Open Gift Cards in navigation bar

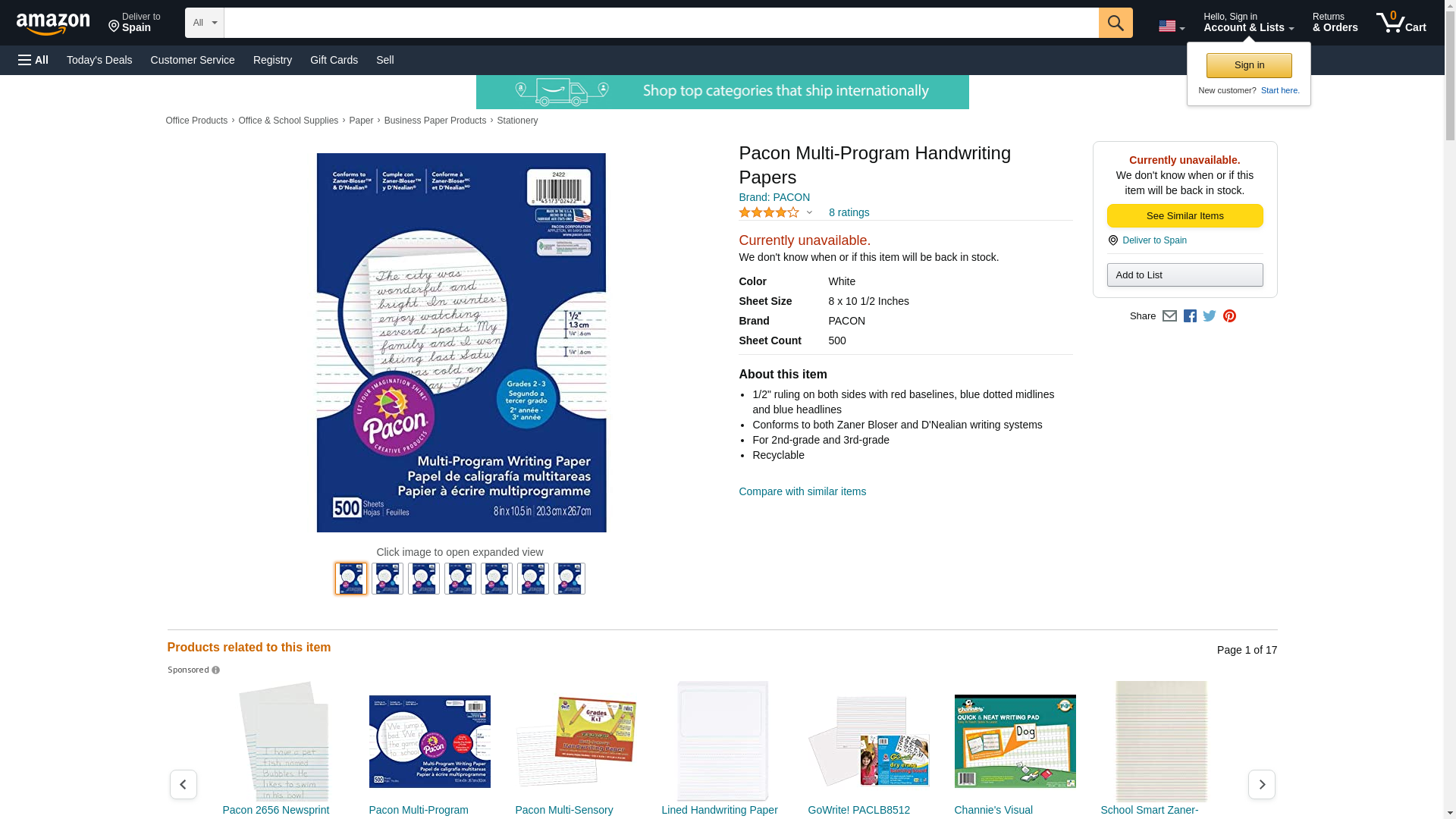(x=334, y=60)
